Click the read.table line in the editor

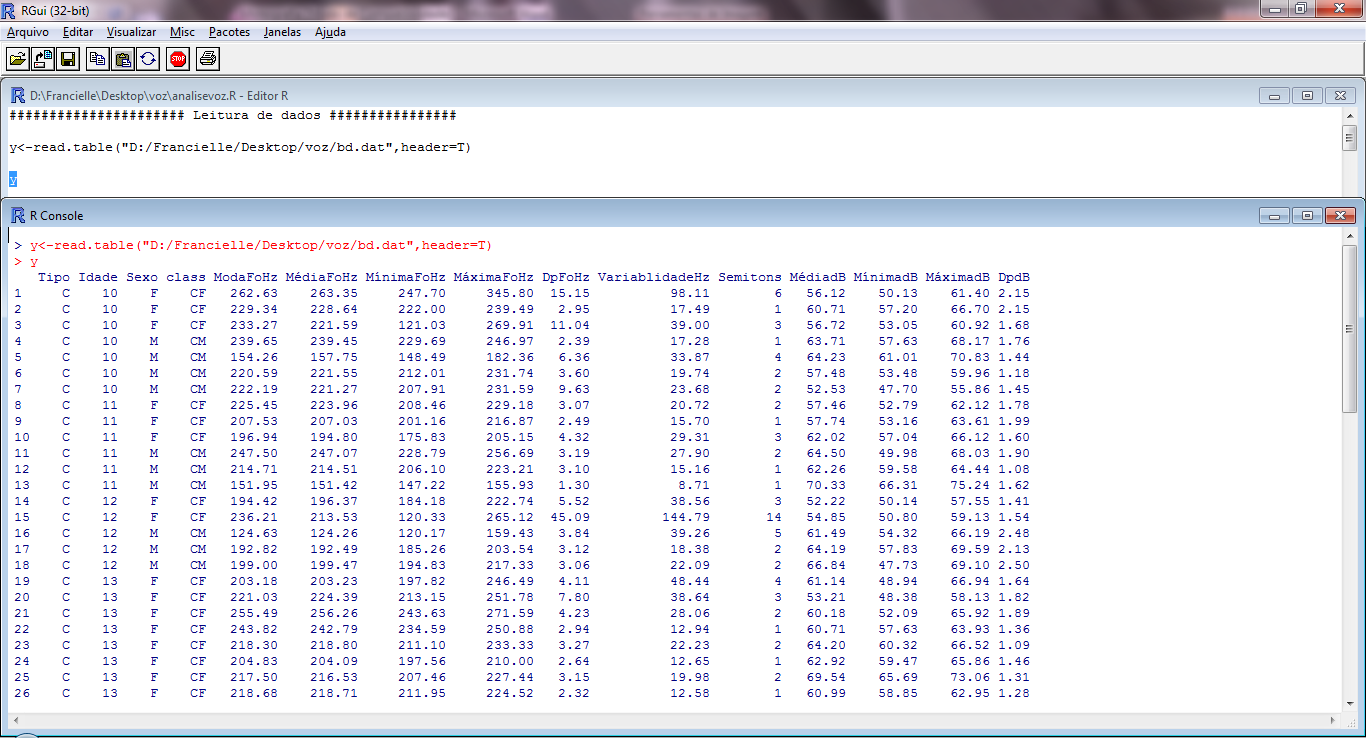pyautogui.click(x=240, y=147)
